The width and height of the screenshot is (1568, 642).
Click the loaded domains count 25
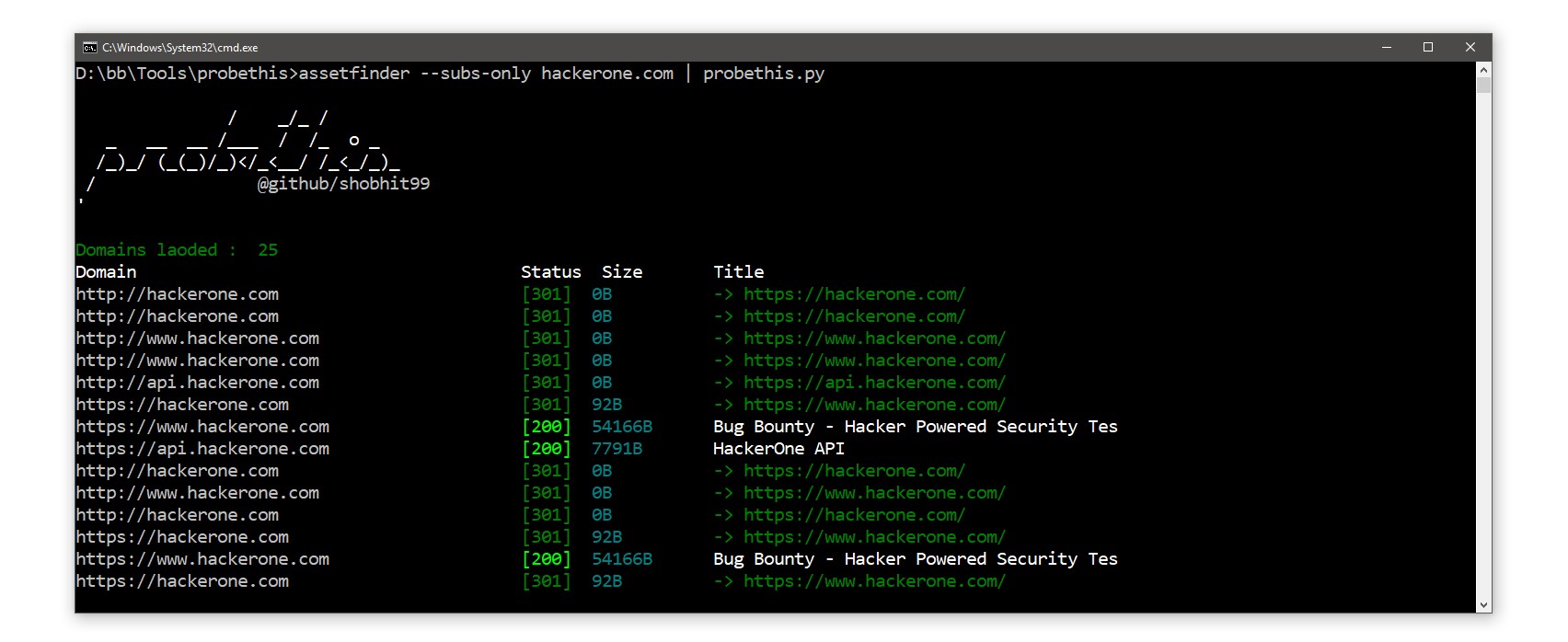tap(268, 250)
